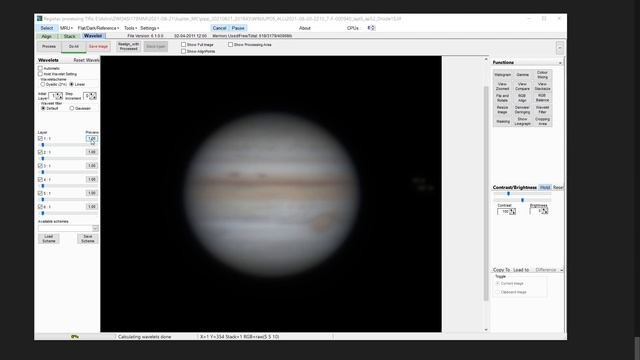This screenshot has width=640, height=360.
Task: Open View Compare function
Action: point(522,86)
